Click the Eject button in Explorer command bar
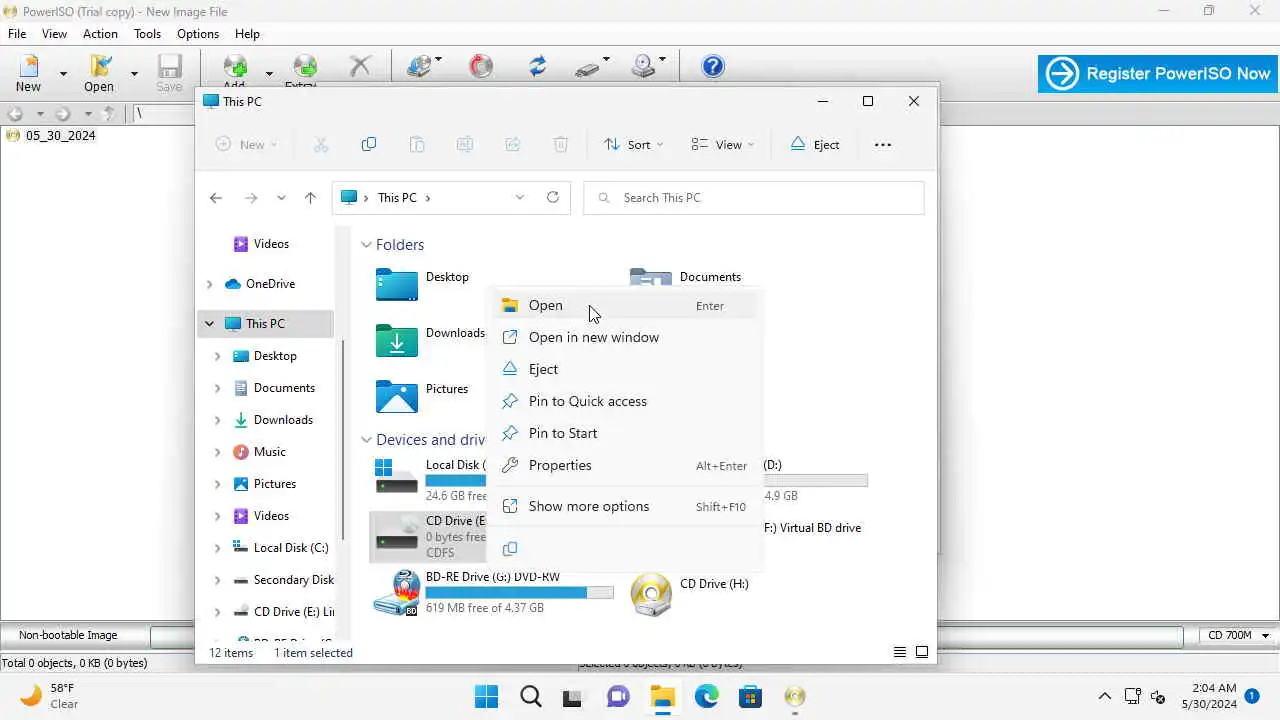Screen dimensions: 1280x720 tap(815, 144)
